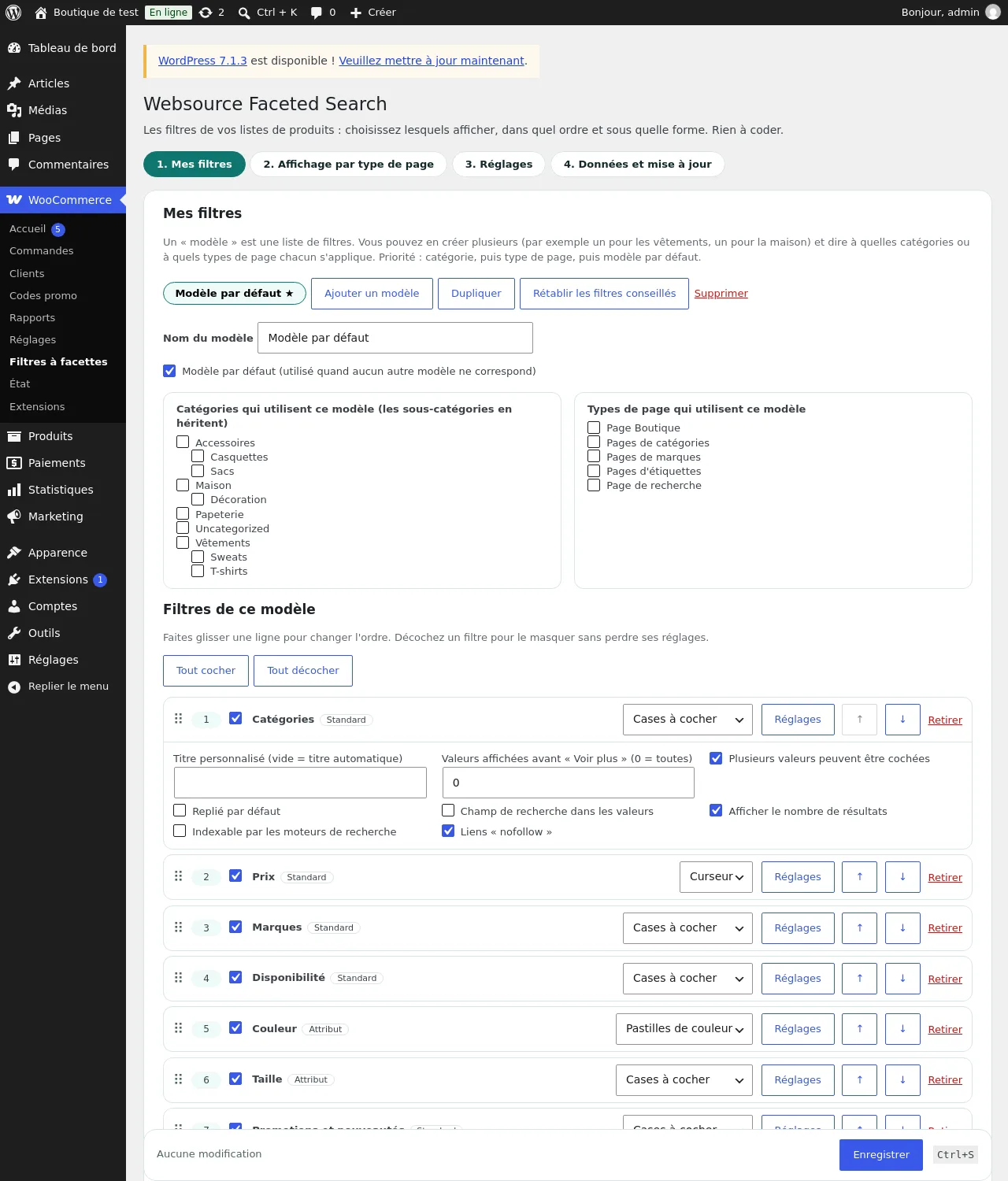Viewport: 1008px width, 1181px height.
Task: Check the Accessoires category
Action: coord(183,442)
